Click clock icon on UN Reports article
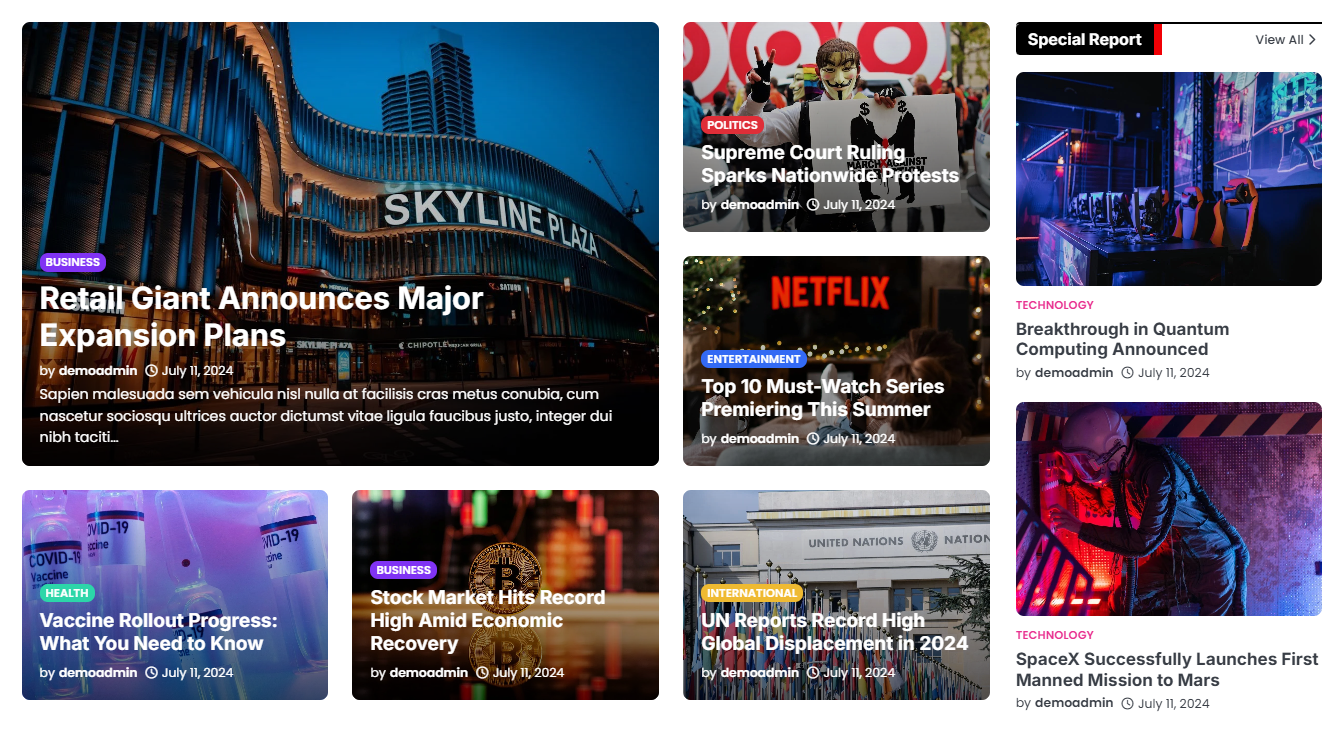Viewport: 1342px width, 740px height. click(x=813, y=673)
